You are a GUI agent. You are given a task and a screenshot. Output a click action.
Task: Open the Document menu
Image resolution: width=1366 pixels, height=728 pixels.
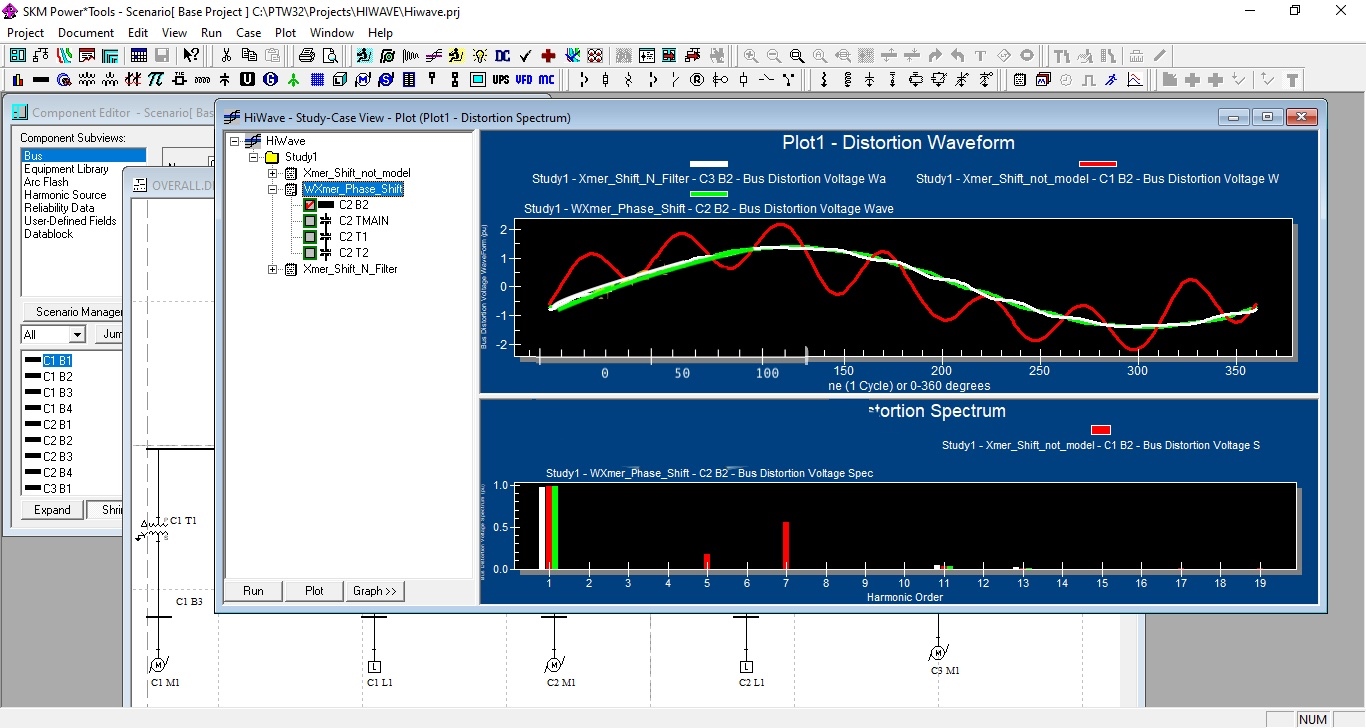coord(86,32)
